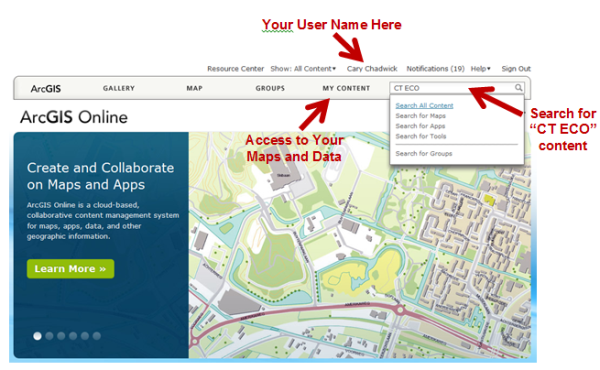The image size is (600, 370).
Task: Open the Gallery tab
Action: (119, 88)
